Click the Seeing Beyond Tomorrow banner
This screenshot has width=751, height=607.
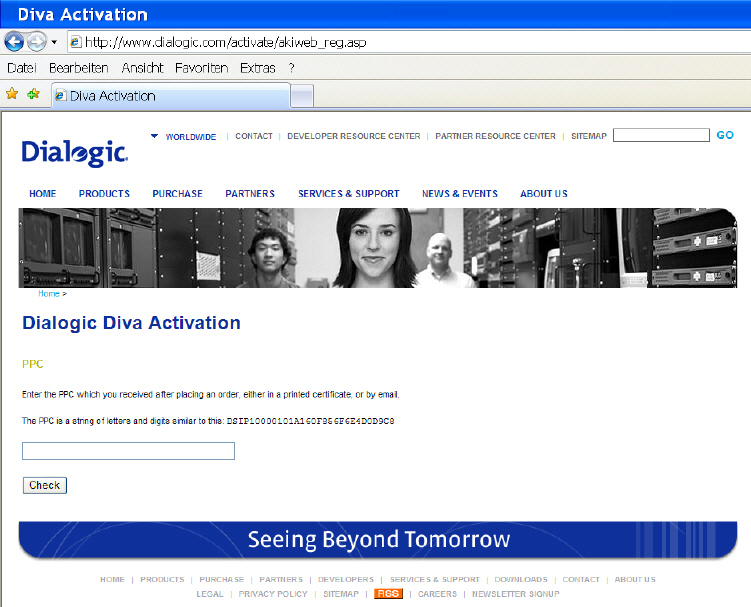[x=378, y=540]
